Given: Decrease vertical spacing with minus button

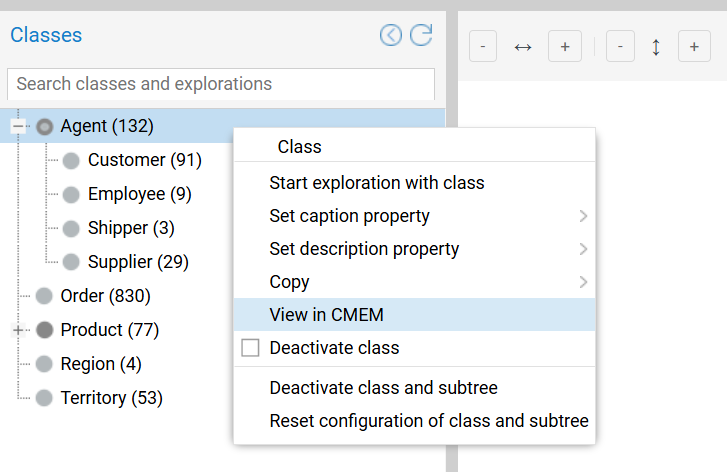Looking at the screenshot, I should (620, 47).
